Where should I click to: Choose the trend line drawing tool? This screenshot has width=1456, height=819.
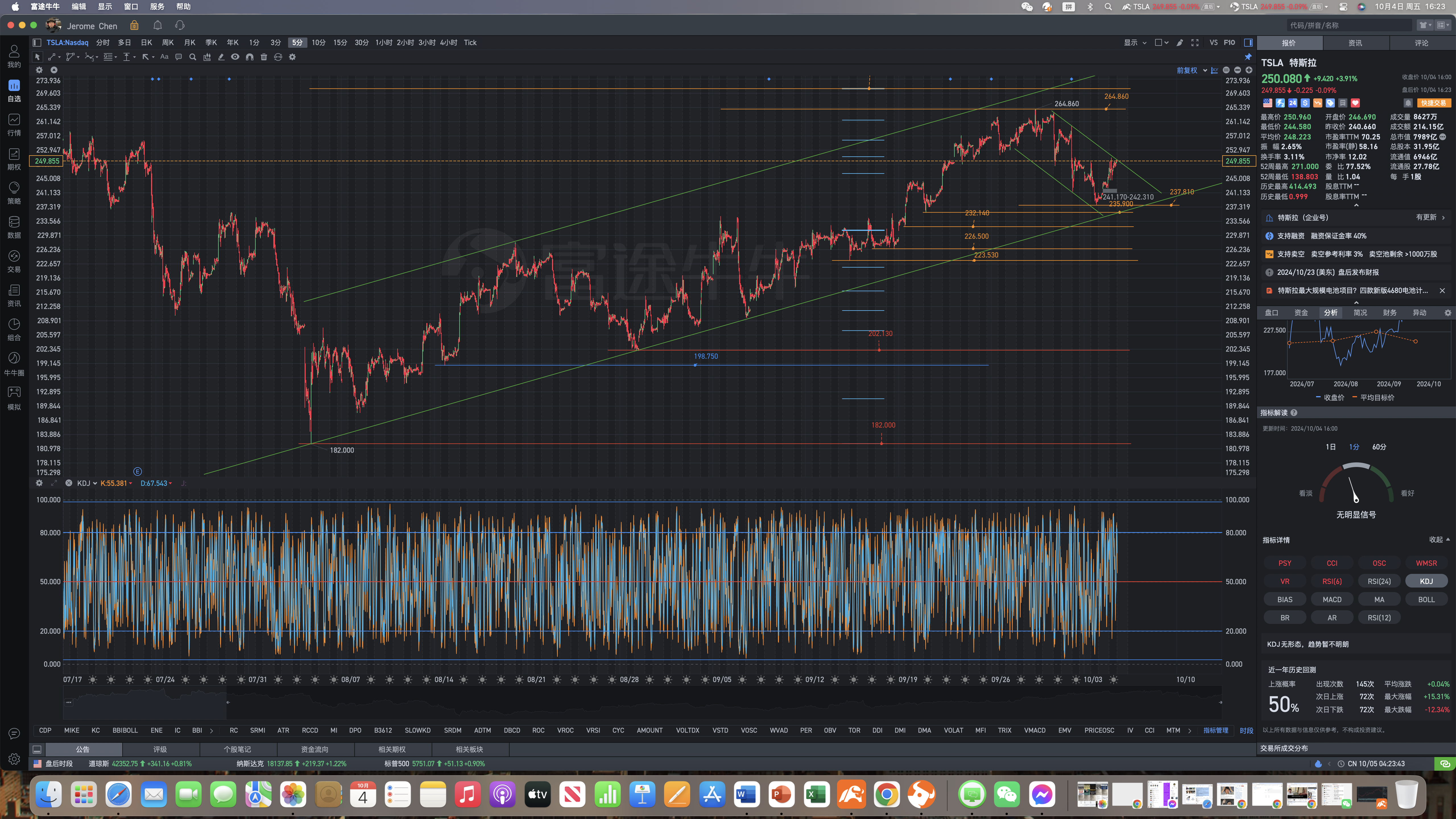(51, 57)
